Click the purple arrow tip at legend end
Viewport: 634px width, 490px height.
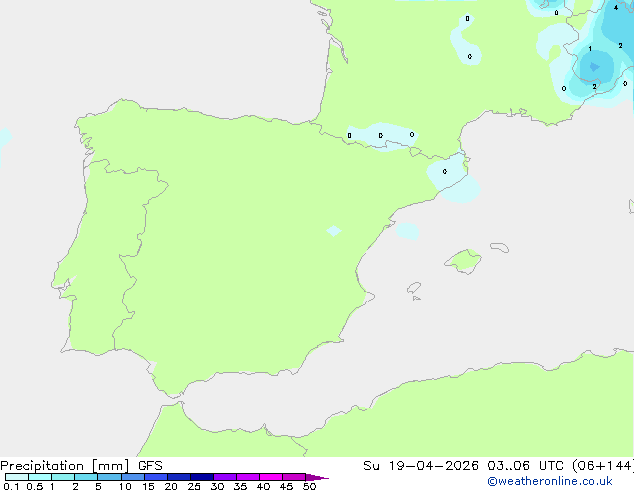click(317, 477)
